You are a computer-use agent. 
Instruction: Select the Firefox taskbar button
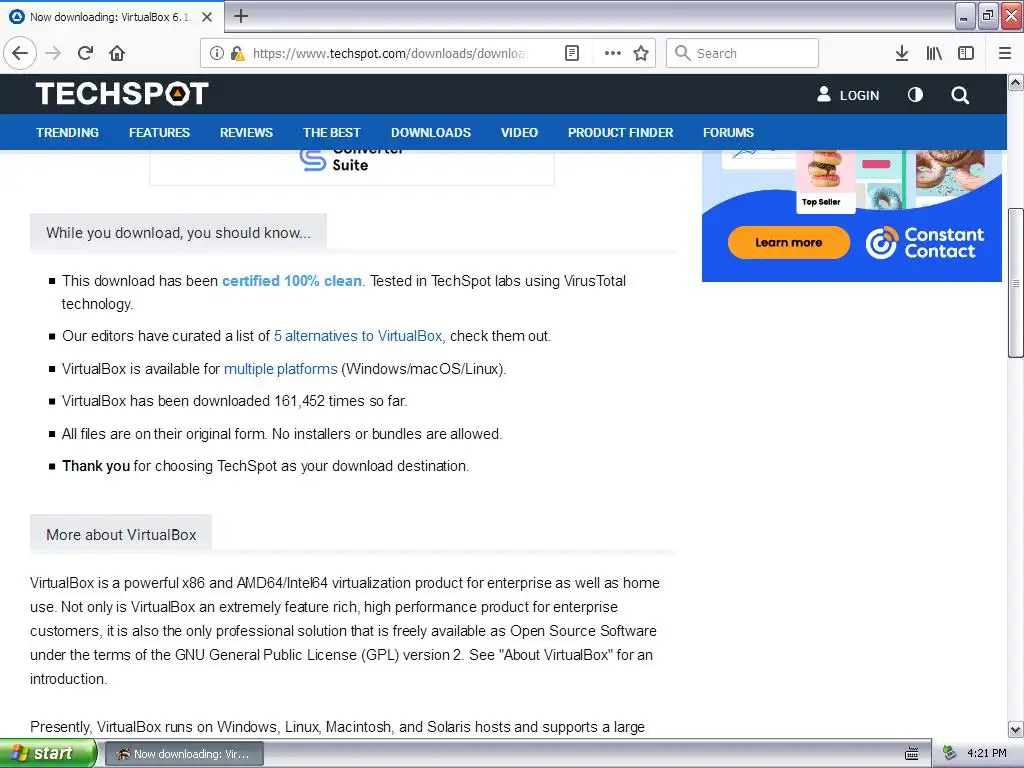[184, 754]
